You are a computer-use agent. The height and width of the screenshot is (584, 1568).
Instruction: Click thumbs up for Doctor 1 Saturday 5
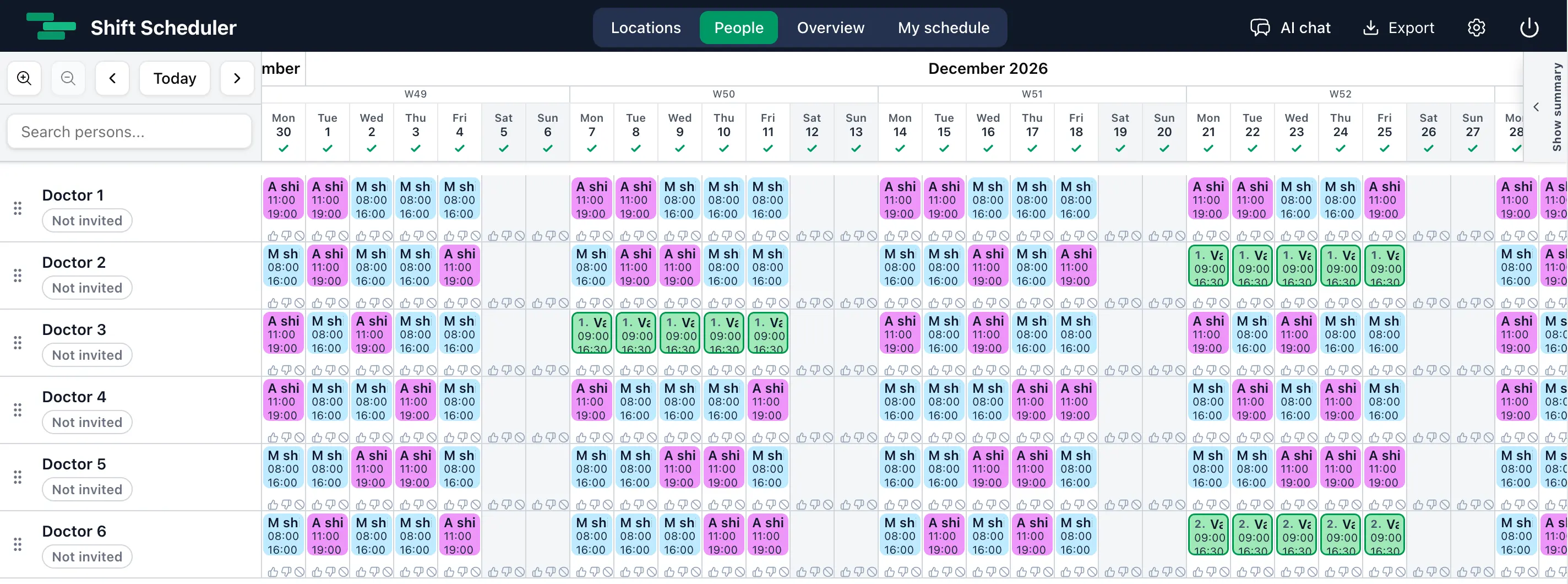click(x=493, y=236)
